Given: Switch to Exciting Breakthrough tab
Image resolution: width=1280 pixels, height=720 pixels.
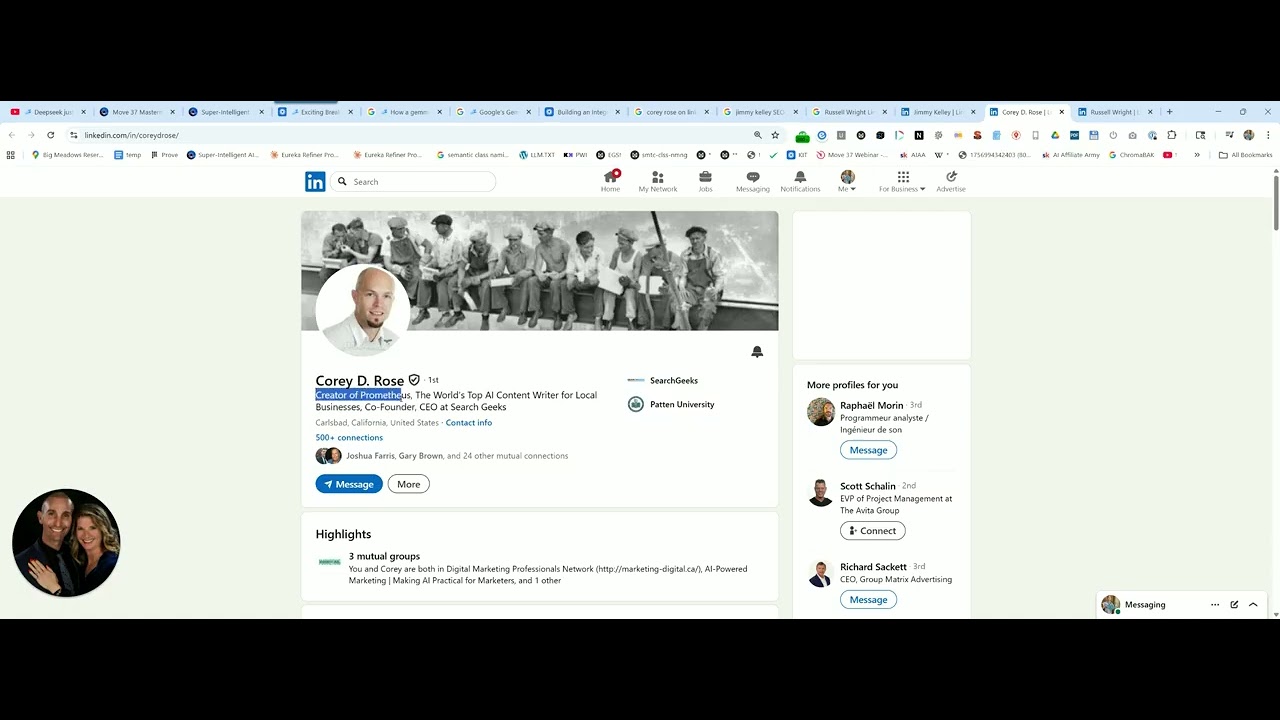Looking at the screenshot, I should [315, 112].
